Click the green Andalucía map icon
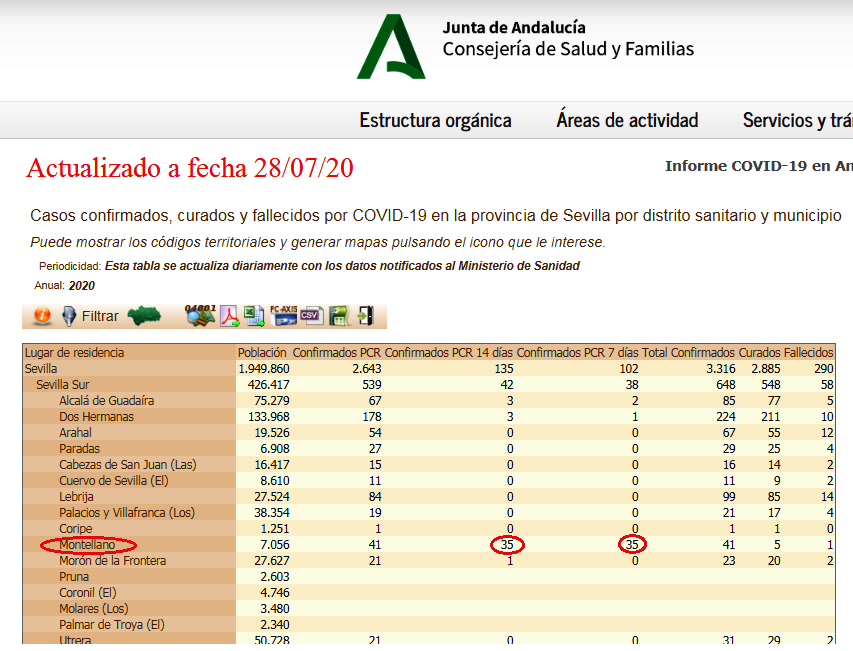Viewport: 853px width, 651px height. [x=145, y=316]
